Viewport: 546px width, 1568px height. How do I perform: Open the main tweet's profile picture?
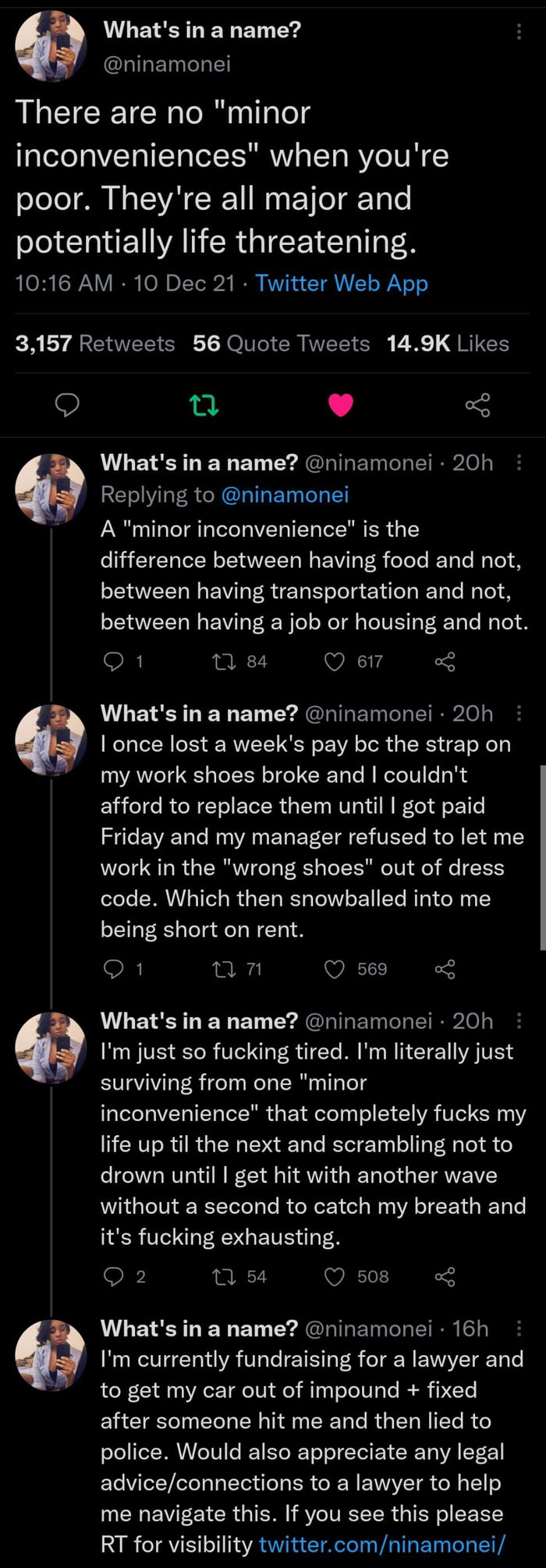tap(51, 47)
